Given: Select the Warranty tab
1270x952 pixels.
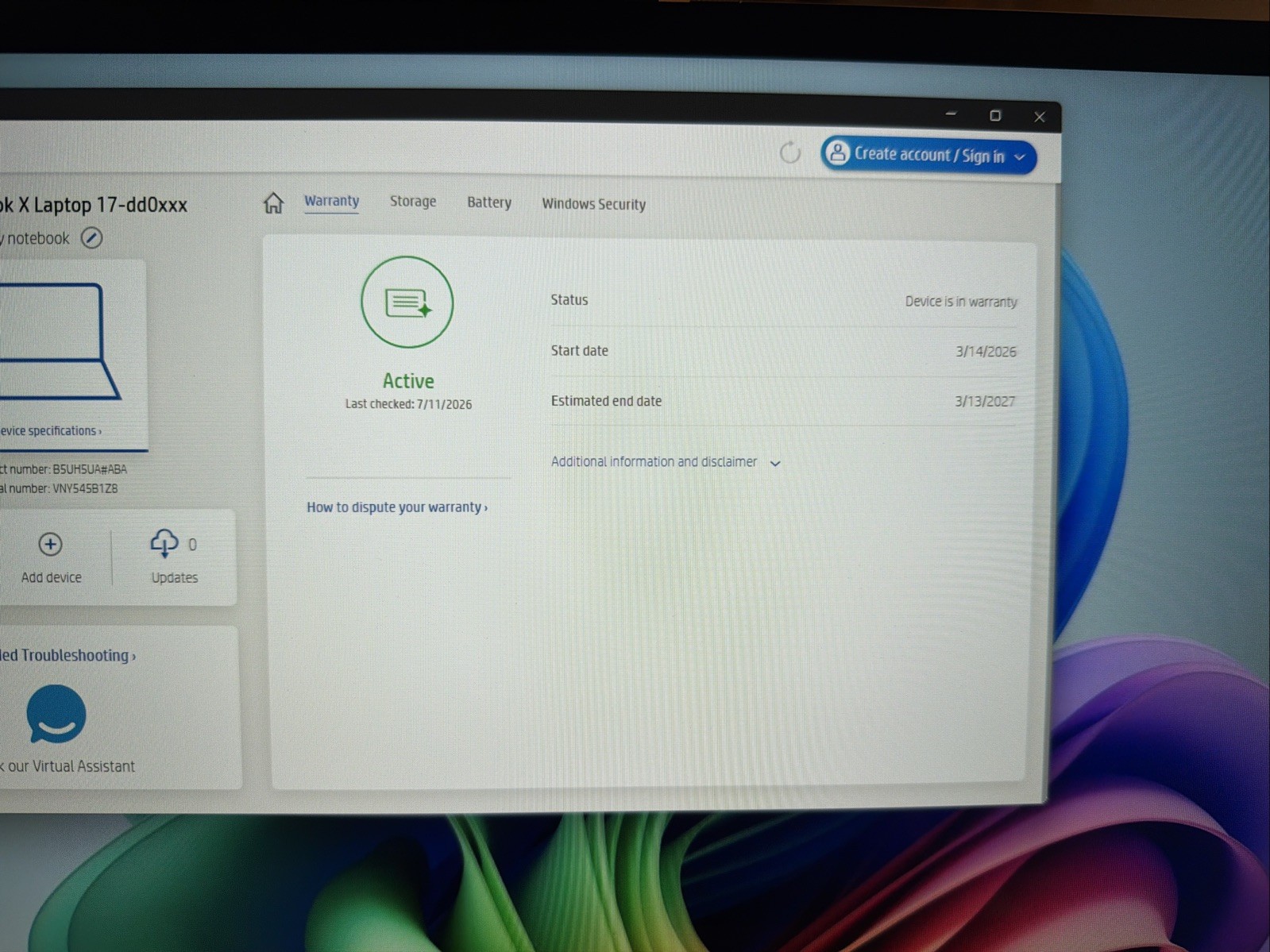Looking at the screenshot, I should [331, 202].
